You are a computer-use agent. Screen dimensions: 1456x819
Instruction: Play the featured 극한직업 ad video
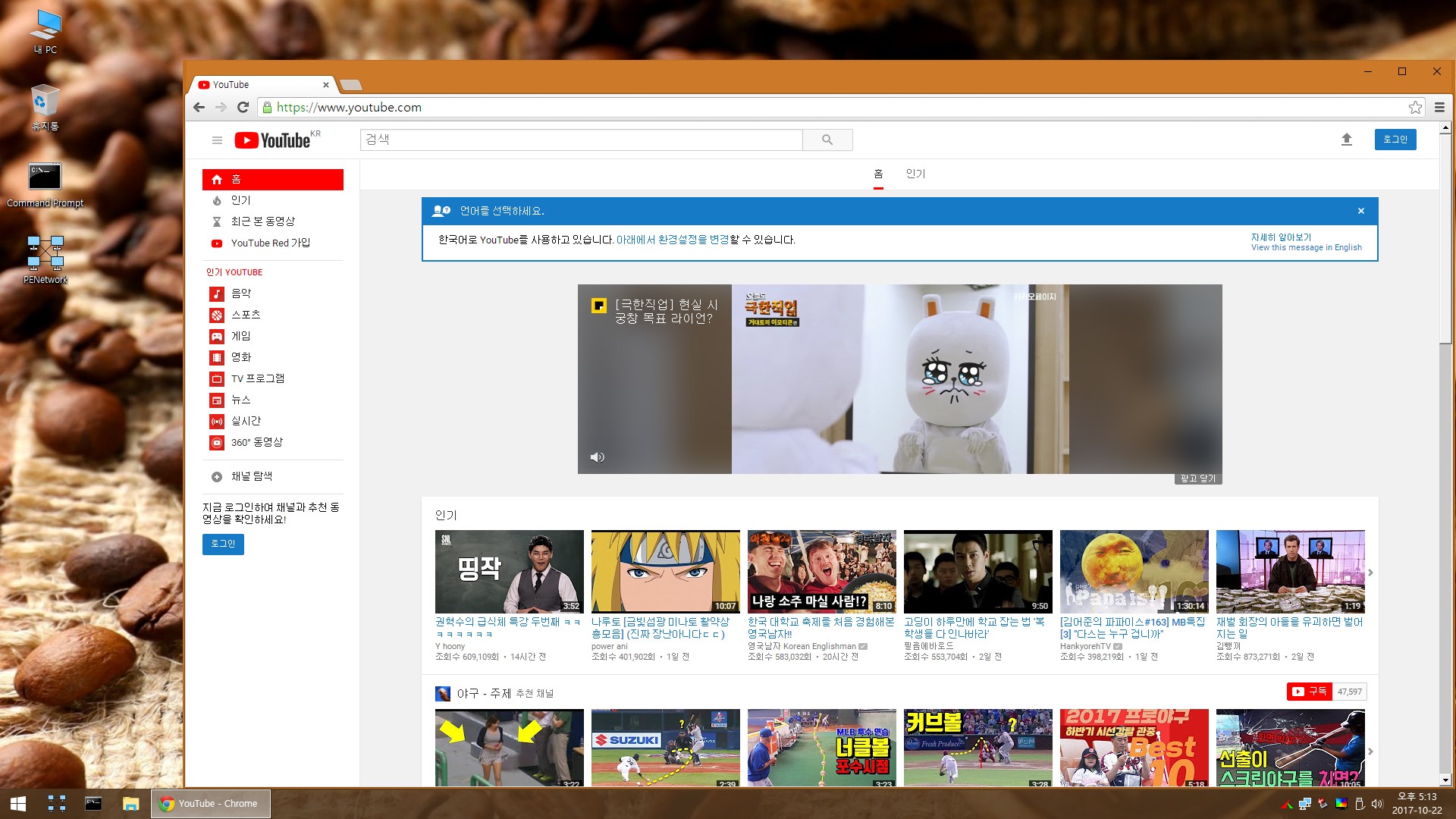point(900,379)
